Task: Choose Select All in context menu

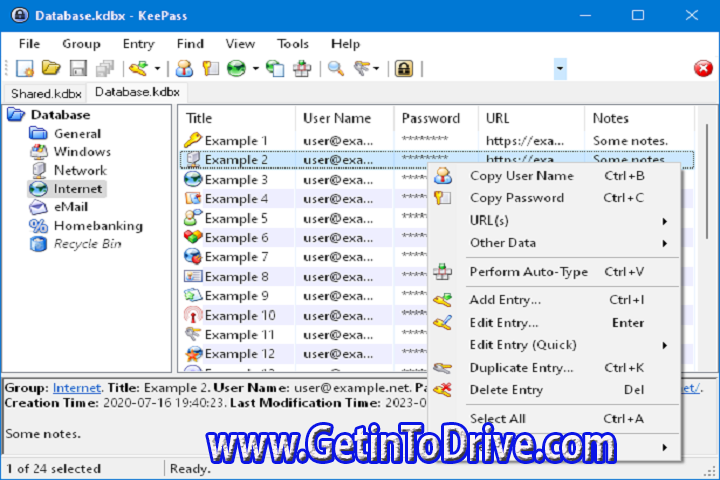Action: point(554,419)
